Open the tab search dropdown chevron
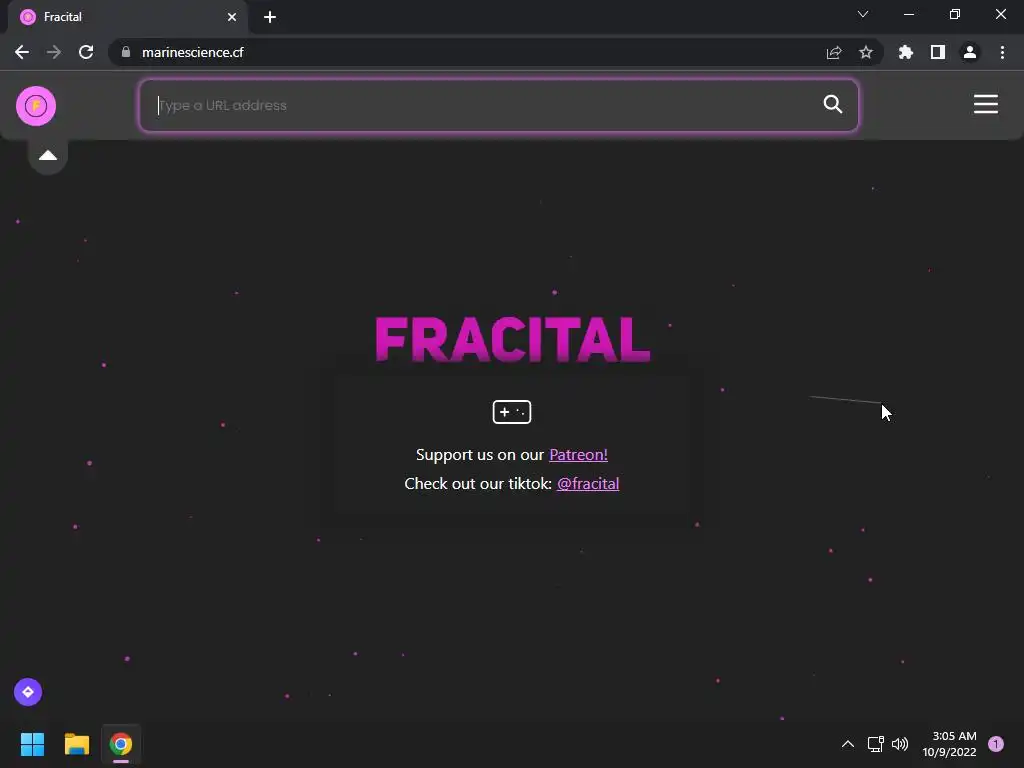This screenshot has height=768, width=1024. 863,14
